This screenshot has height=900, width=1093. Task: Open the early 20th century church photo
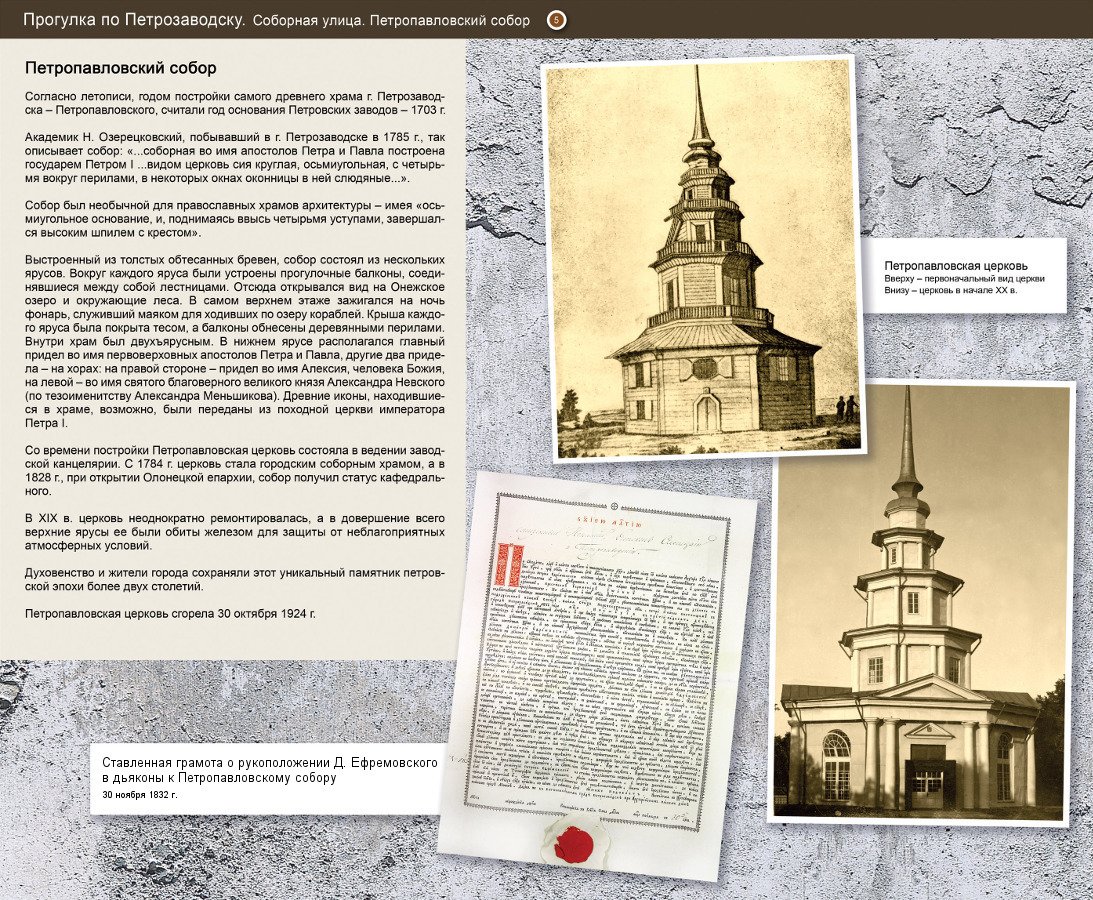[920, 603]
